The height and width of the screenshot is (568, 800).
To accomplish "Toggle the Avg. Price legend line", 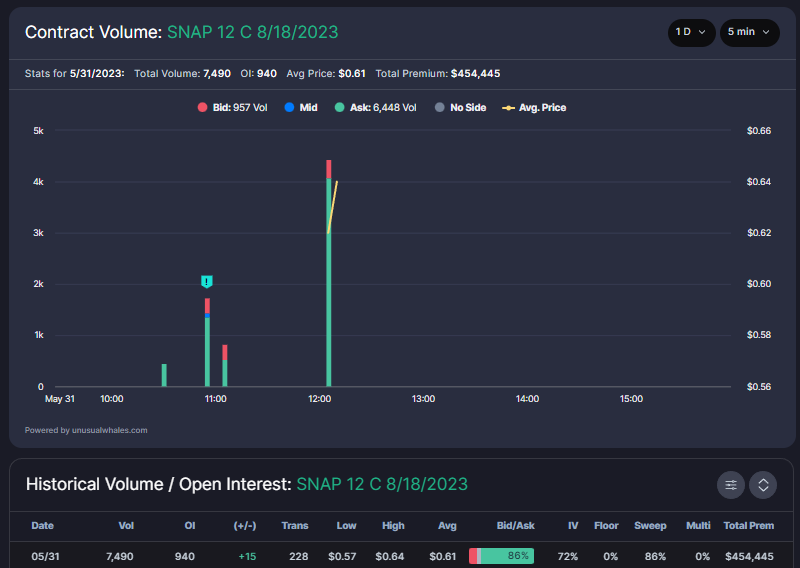I will coord(534,108).
